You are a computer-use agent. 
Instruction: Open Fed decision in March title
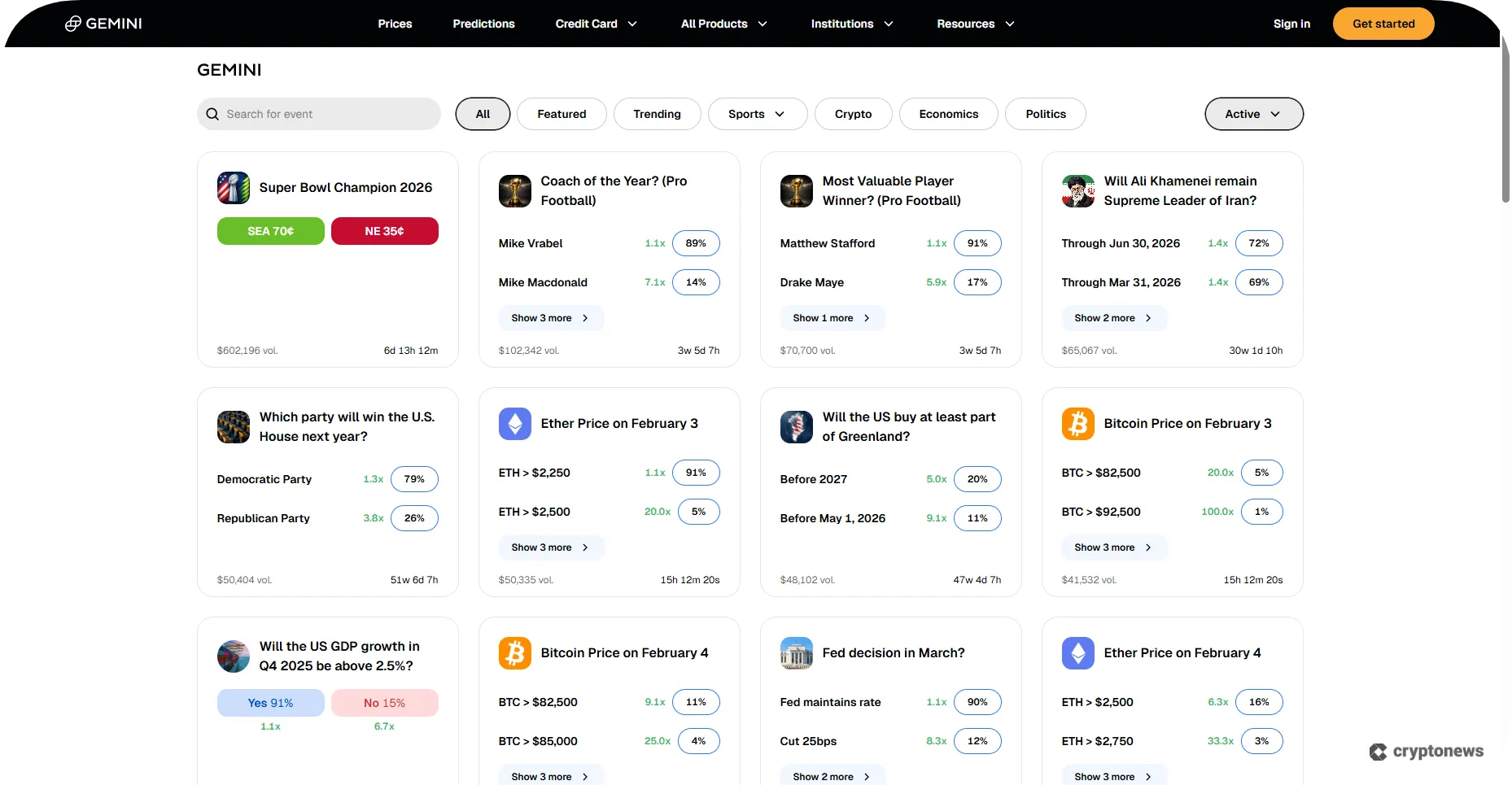(x=894, y=653)
